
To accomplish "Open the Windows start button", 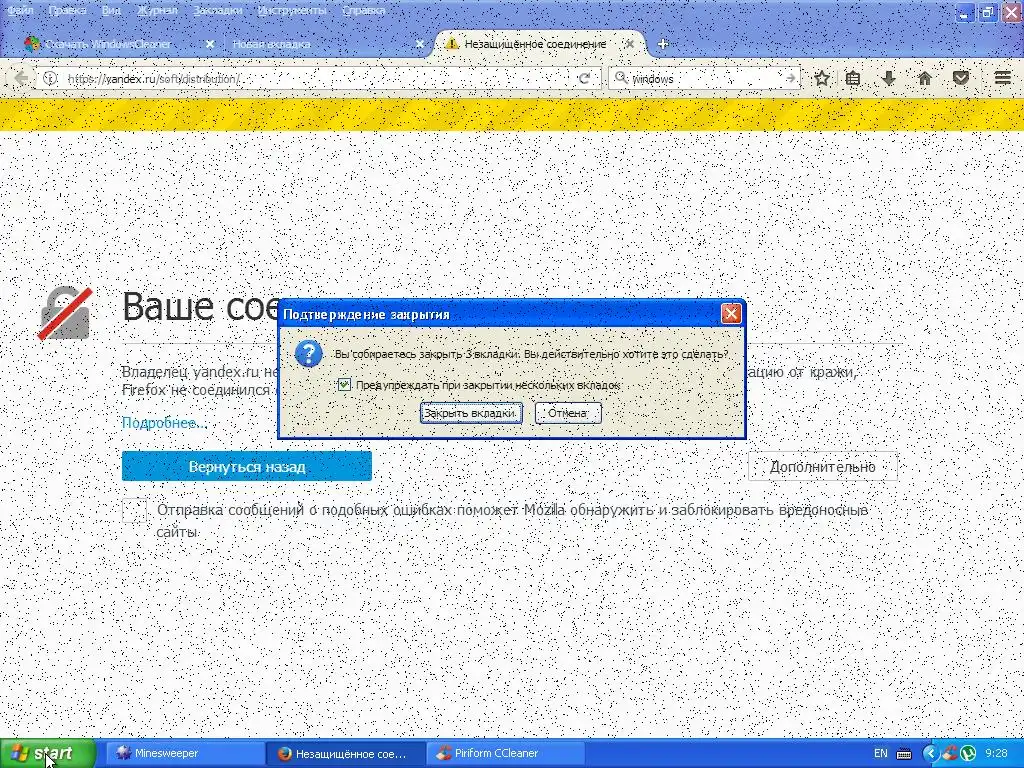I will [x=48, y=754].
